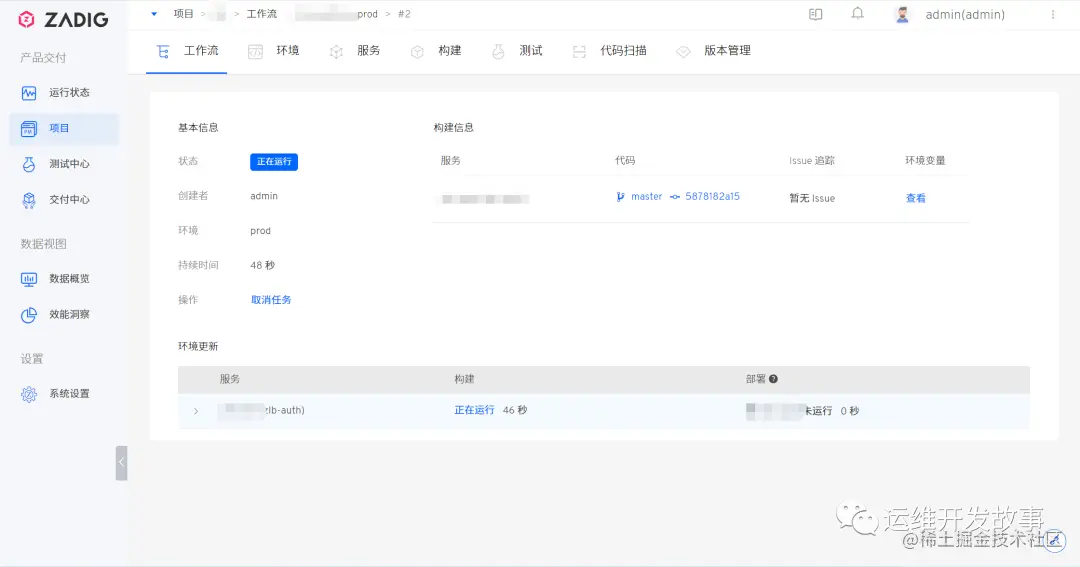Switch to the 服务 tab
Image resolution: width=1080 pixels, height=567 pixels.
[368, 50]
